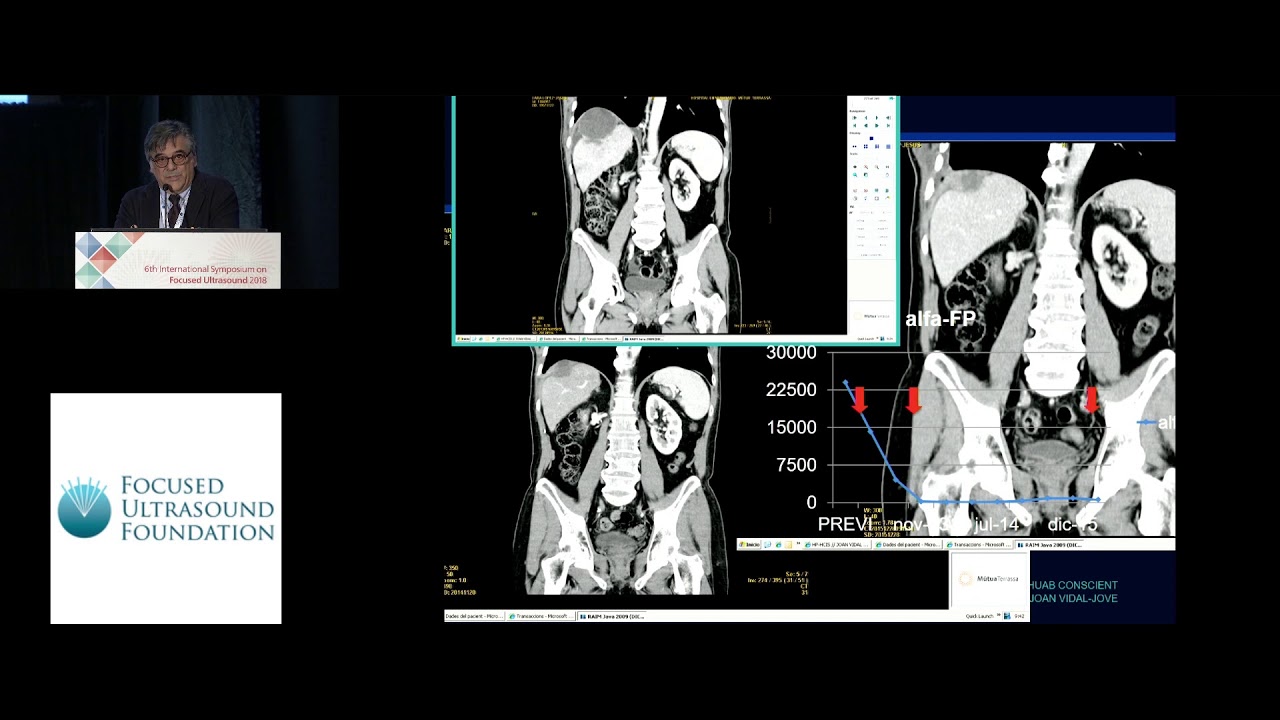The image size is (1280, 720).
Task: Click Quick Launch label in bottom taskbar
Action: [x=979, y=616]
